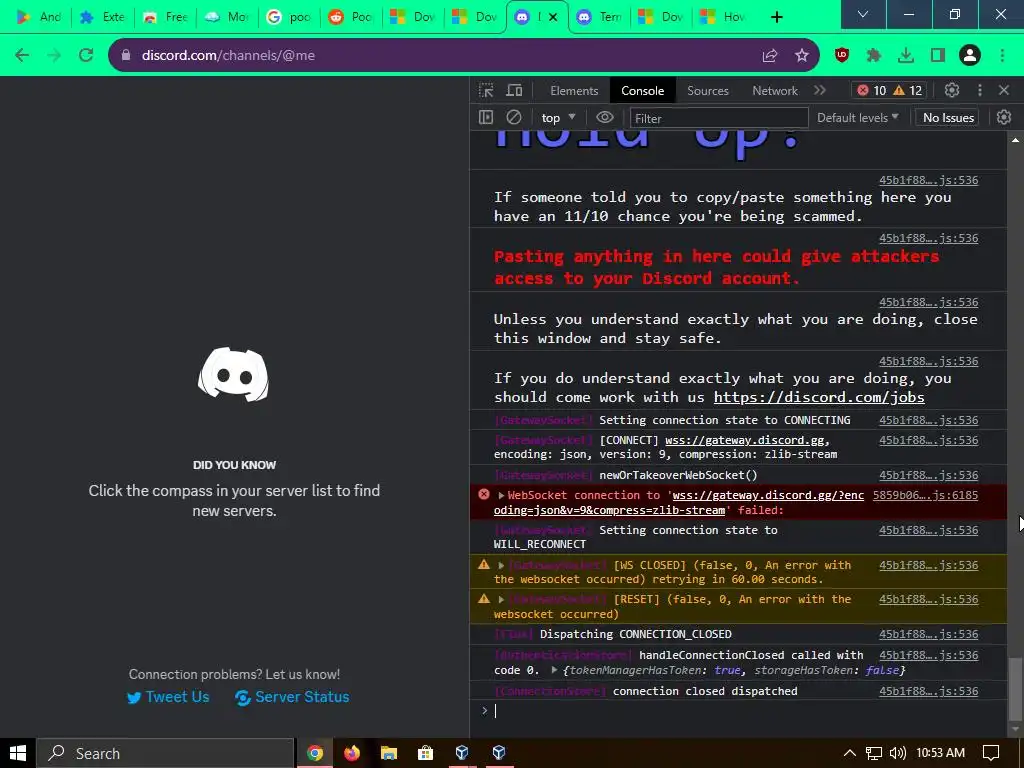The width and height of the screenshot is (1024, 768).
Task: Switch to the Reddit tab
Action: (351, 17)
